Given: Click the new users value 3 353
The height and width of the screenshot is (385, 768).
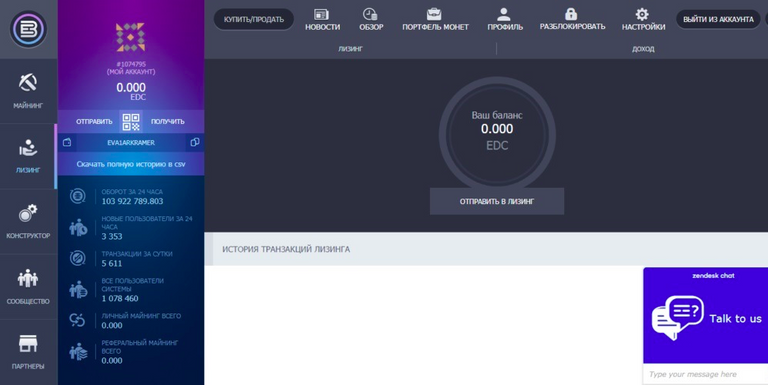Looking at the screenshot, I should click(x=112, y=237).
